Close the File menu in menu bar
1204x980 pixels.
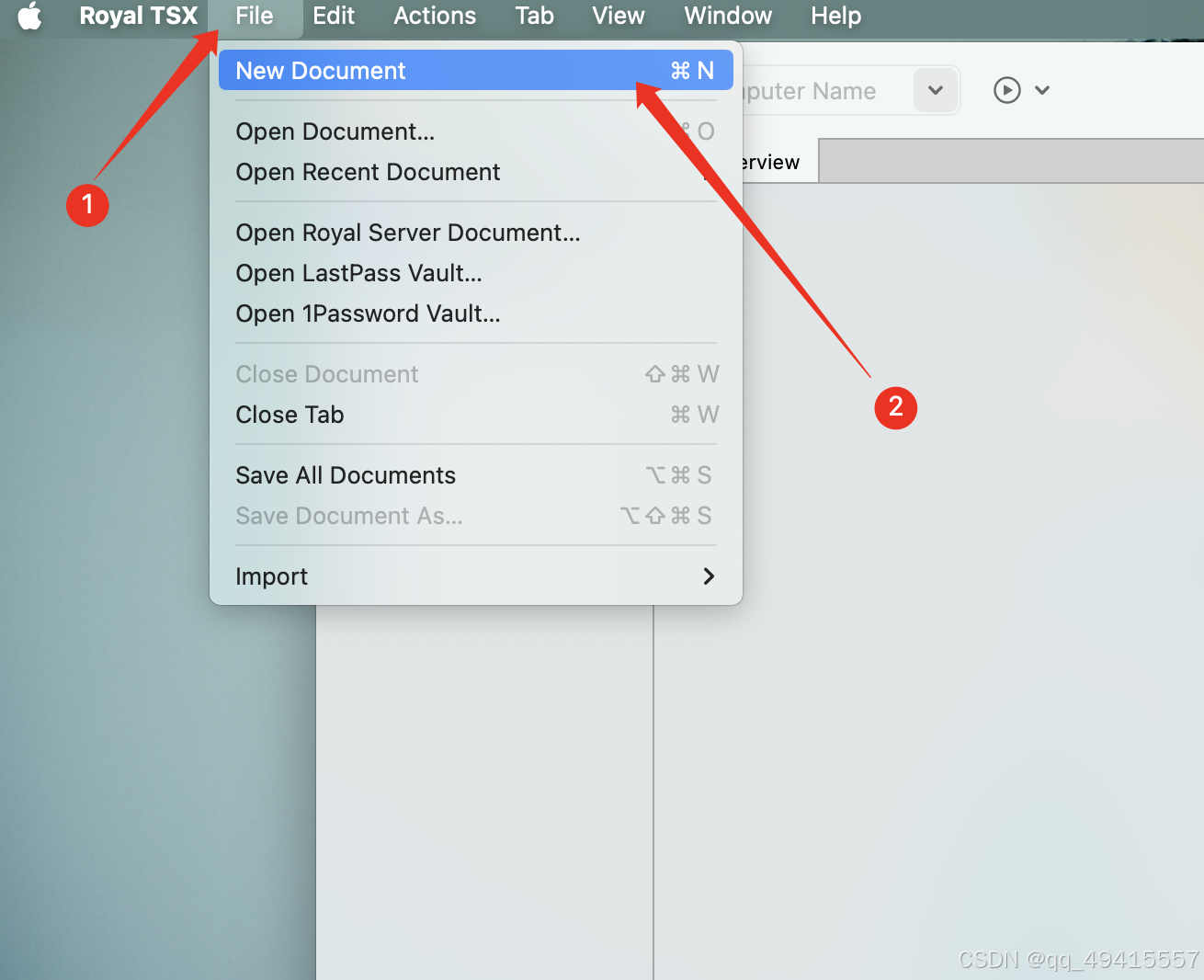point(255,17)
